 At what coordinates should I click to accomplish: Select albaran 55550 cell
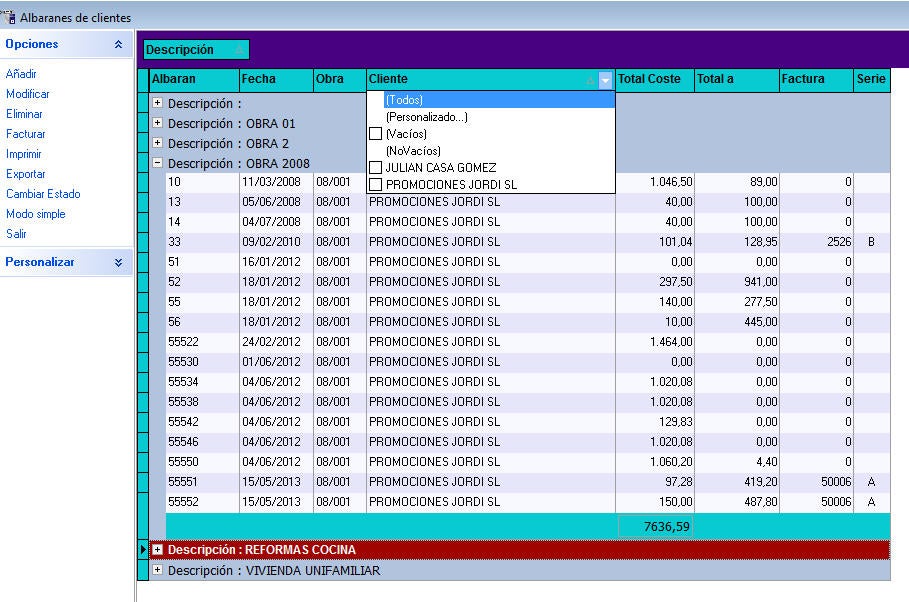pyautogui.click(x=202, y=462)
